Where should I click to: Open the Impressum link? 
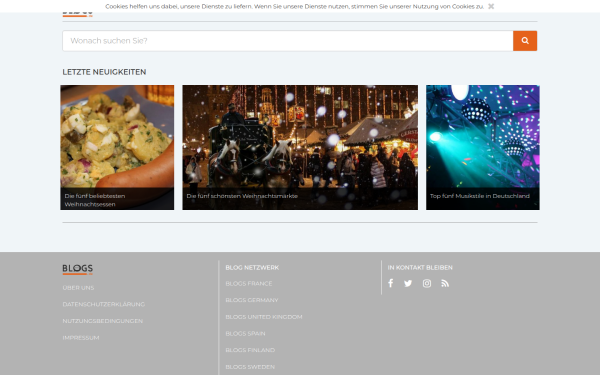(x=81, y=338)
